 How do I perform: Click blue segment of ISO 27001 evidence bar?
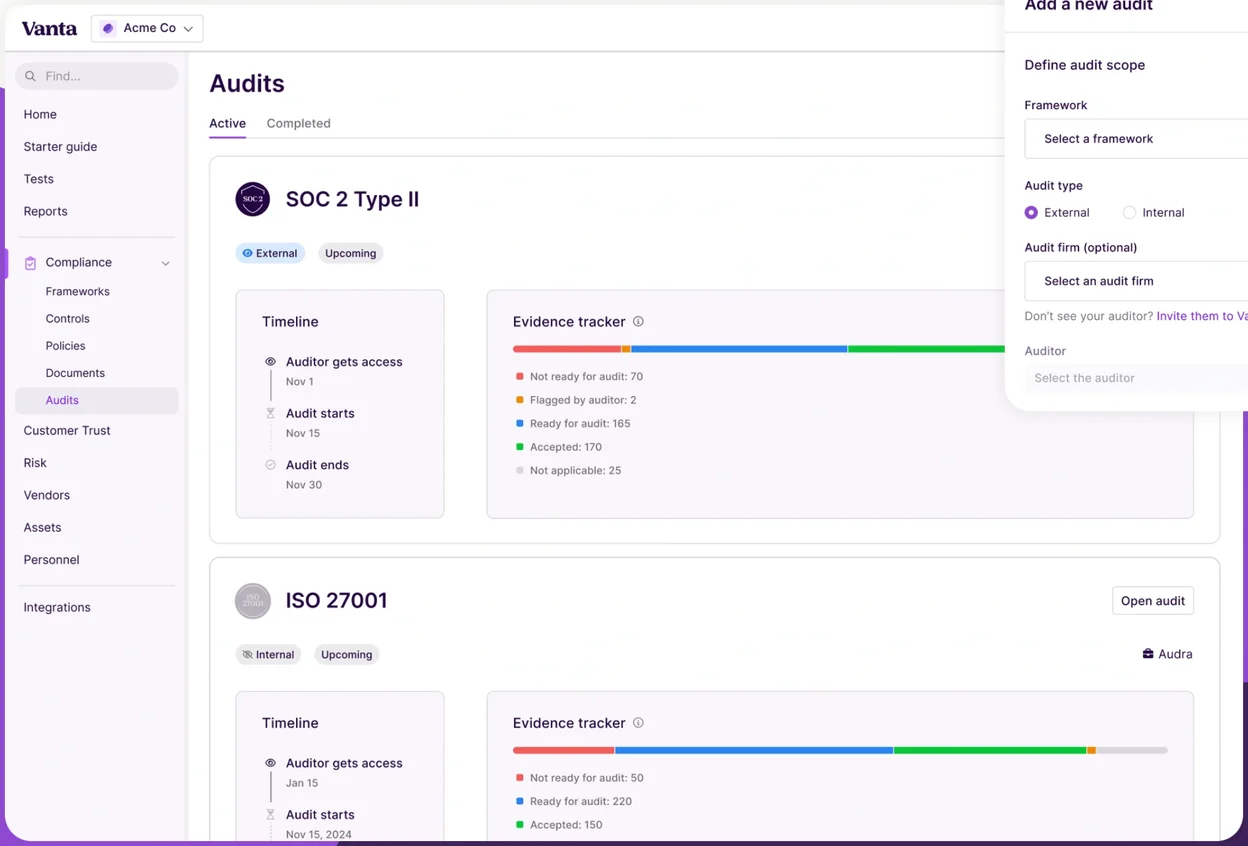[x=754, y=750]
